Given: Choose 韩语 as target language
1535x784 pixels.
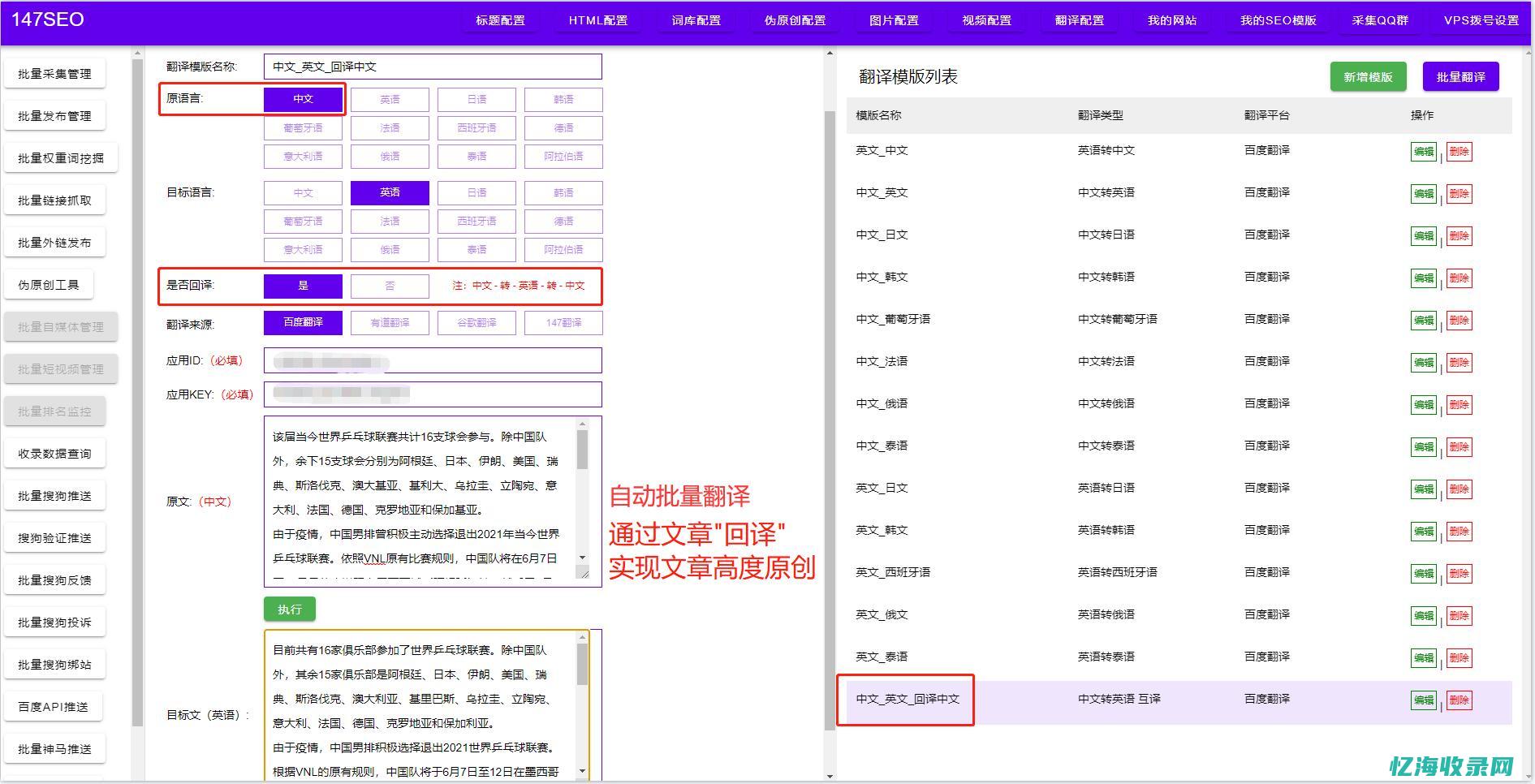Looking at the screenshot, I should click(563, 192).
